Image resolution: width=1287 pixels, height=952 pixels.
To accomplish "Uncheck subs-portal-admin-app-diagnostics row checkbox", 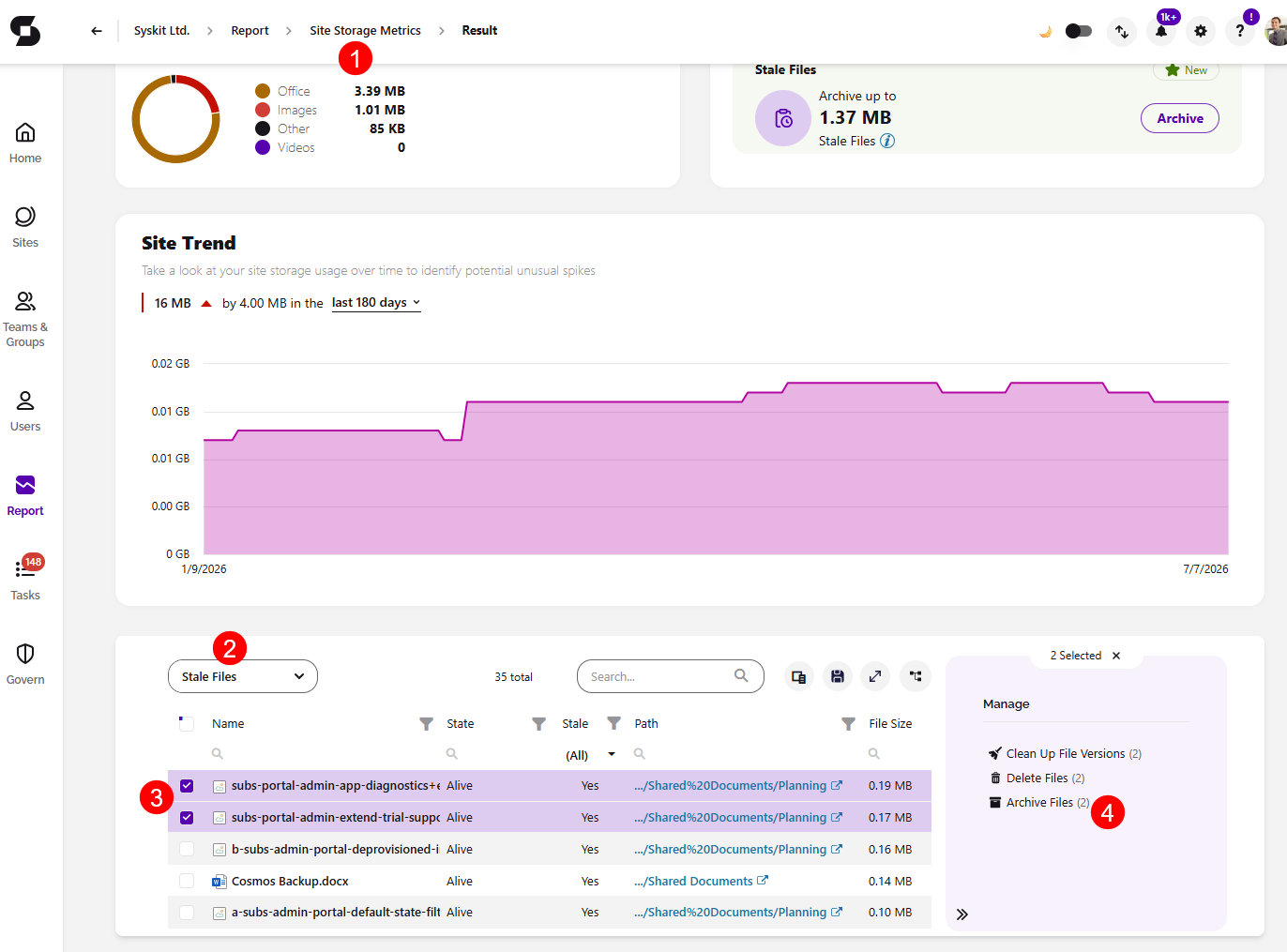I will coord(187,786).
